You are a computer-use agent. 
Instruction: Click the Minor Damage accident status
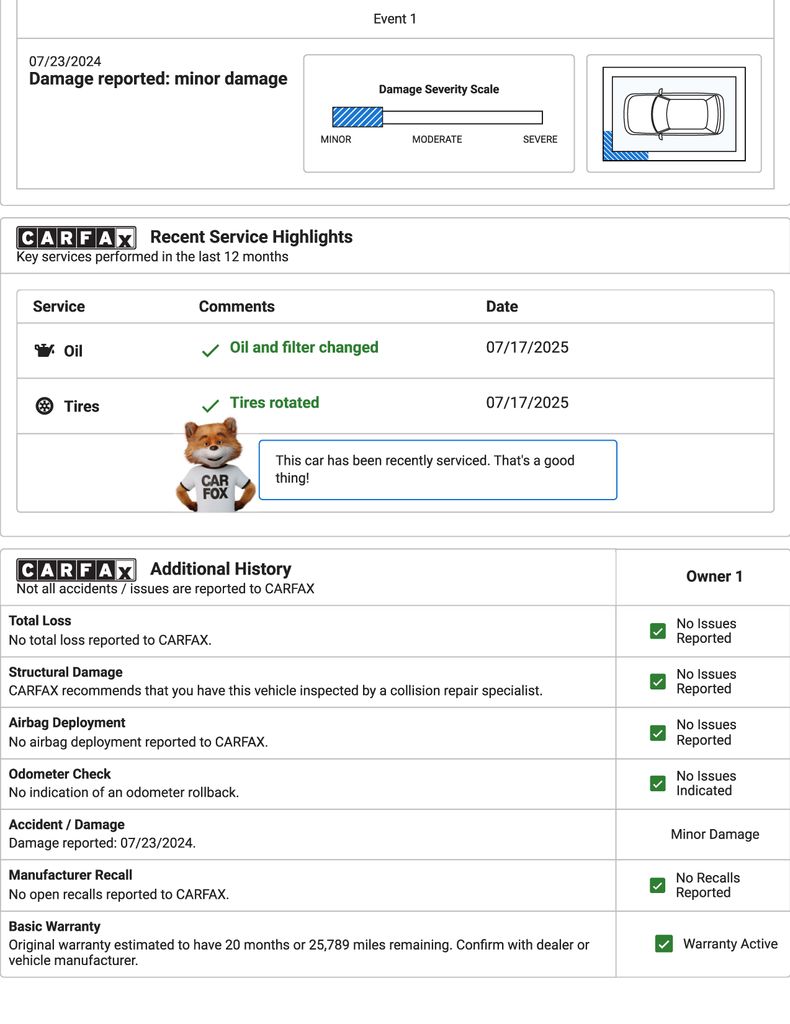[714, 834]
